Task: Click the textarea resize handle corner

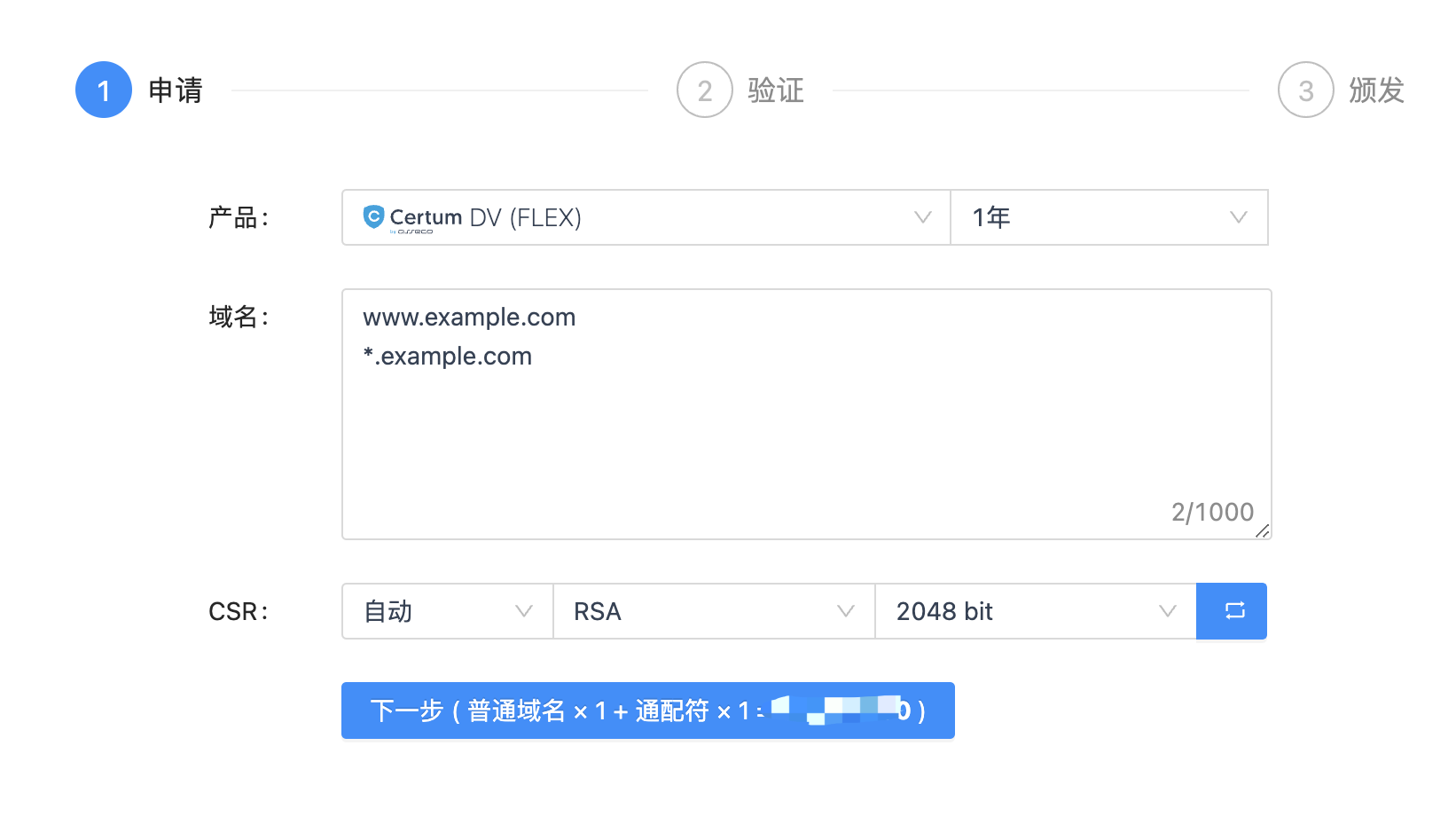Action: point(1263,531)
